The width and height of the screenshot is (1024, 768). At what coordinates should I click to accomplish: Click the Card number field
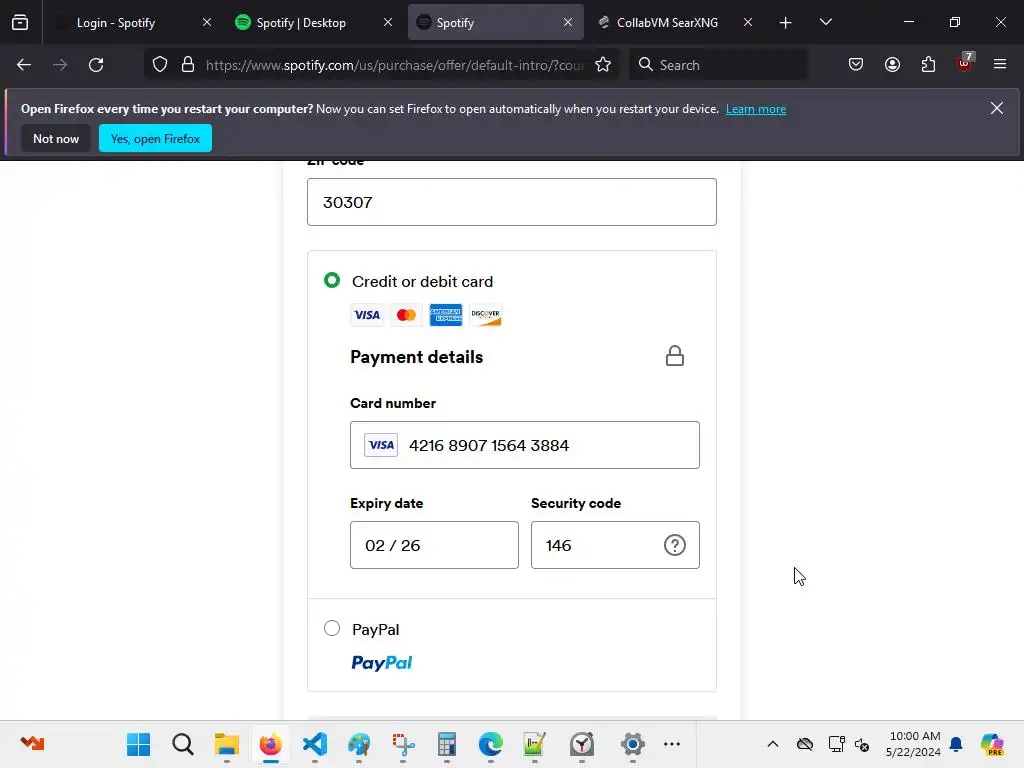click(524, 445)
